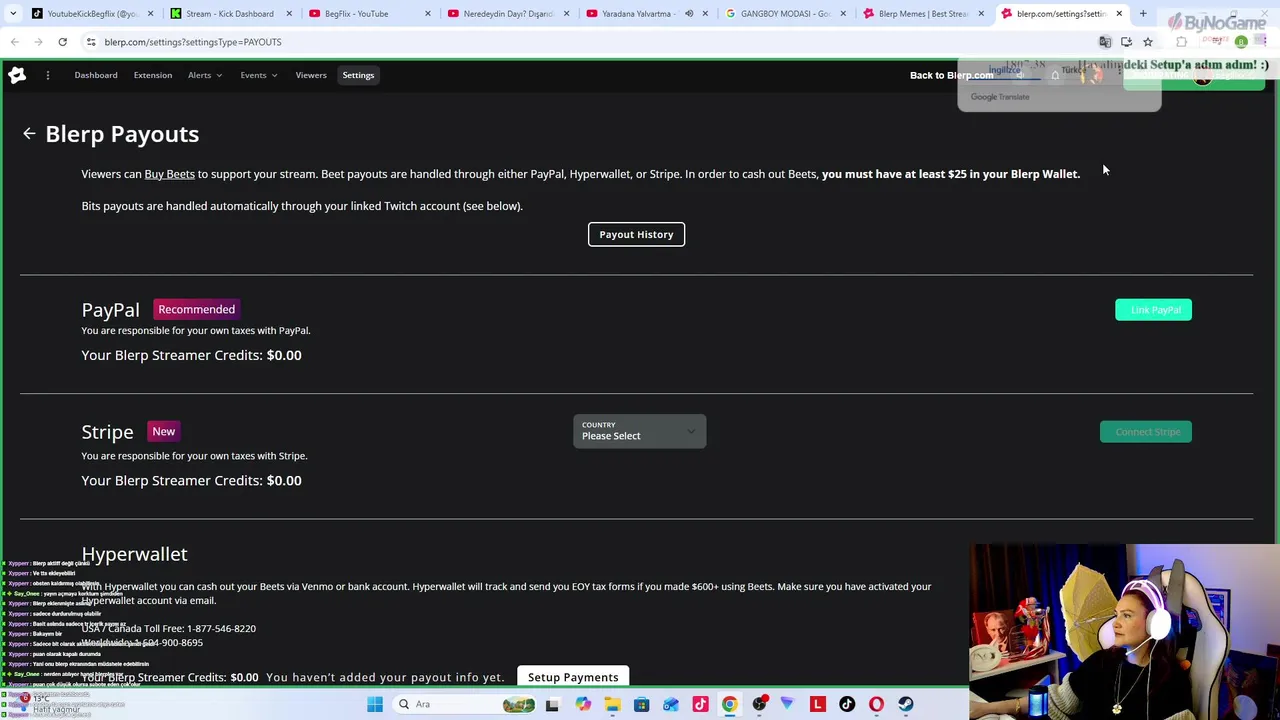Viewport: 1280px width, 720px height.
Task: View site information icon in address bar
Action: tap(91, 42)
